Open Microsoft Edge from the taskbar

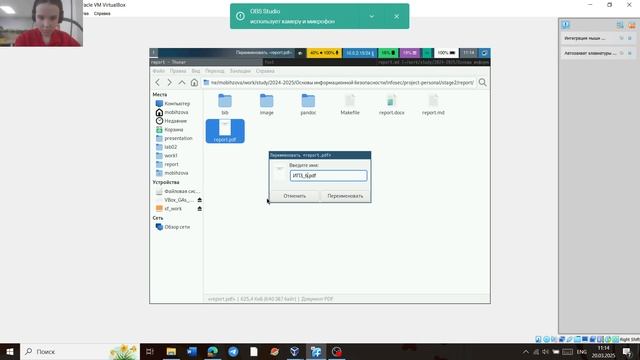coord(213,351)
